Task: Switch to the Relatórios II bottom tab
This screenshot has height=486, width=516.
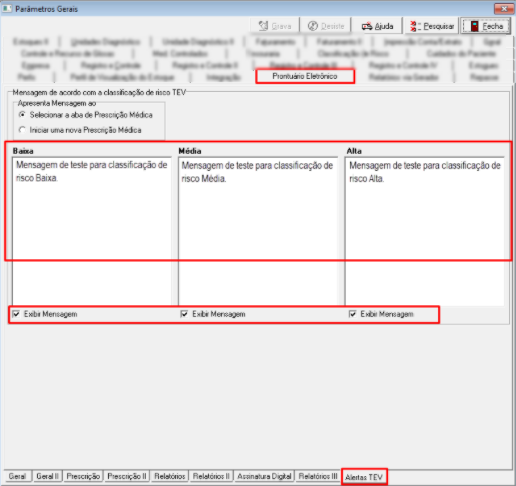Action: (211, 476)
